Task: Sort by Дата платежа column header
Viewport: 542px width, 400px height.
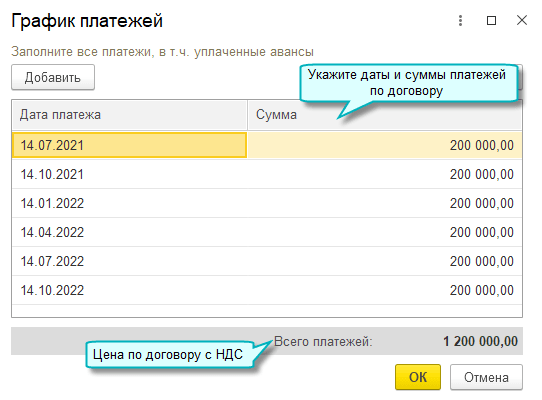Action: (129, 115)
